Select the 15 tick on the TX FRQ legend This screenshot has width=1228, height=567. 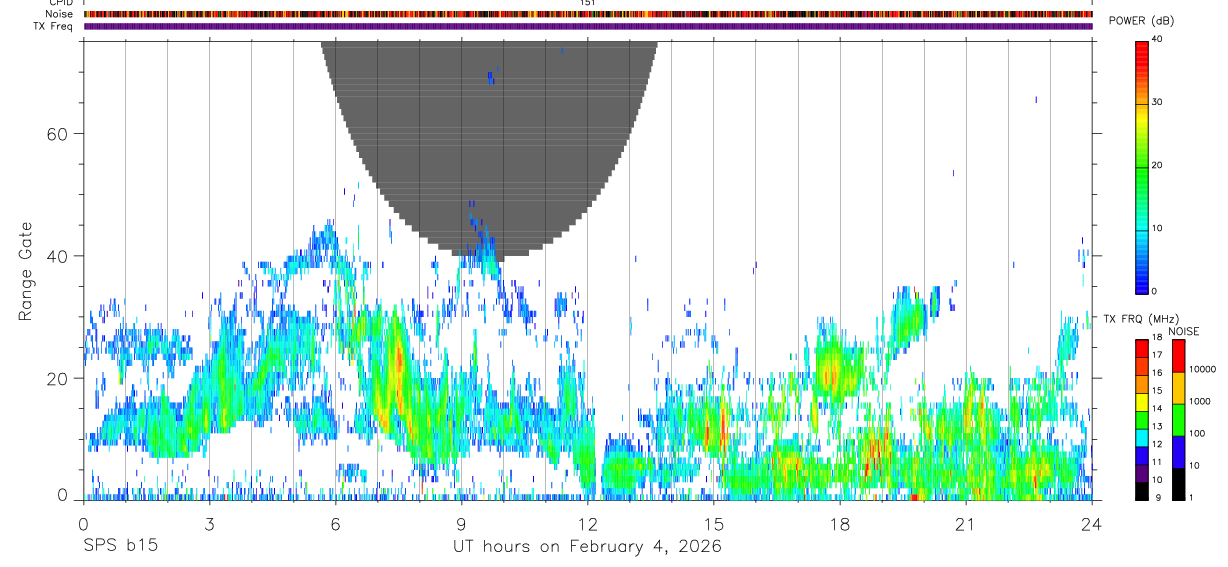click(1158, 390)
